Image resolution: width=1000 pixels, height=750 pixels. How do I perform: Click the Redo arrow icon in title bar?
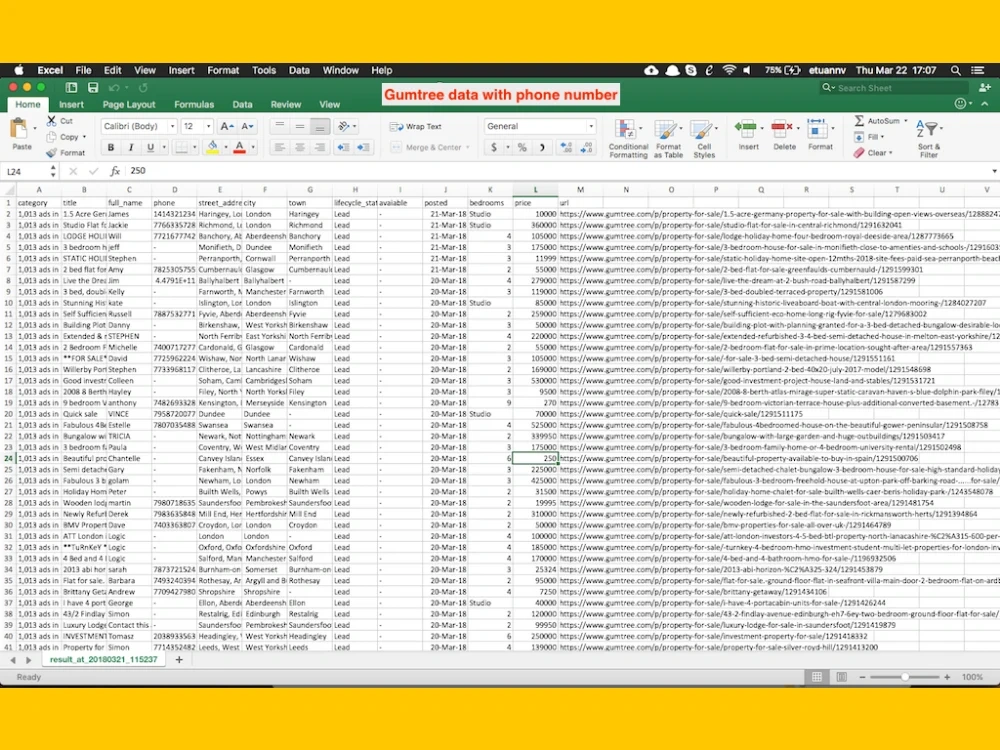(143, 87)
